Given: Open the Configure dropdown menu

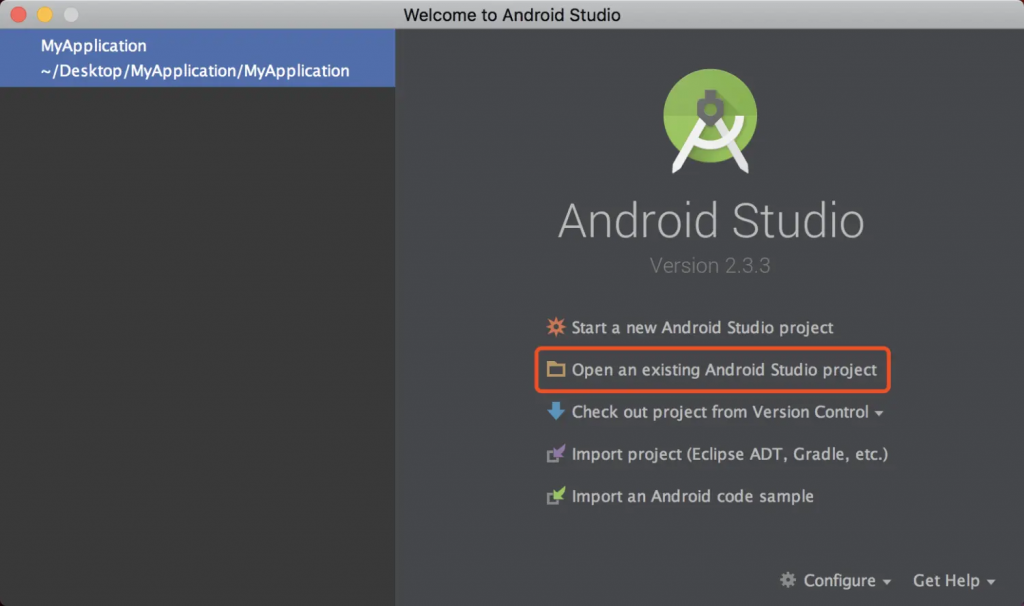Looking at the screenshot, I should pos(847,581).
